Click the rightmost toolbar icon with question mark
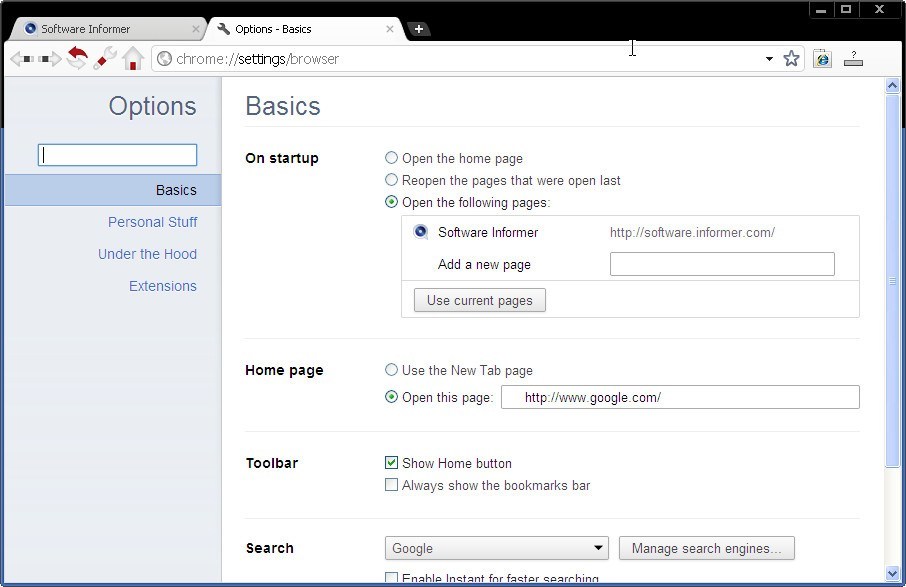 tap(853, 58)
